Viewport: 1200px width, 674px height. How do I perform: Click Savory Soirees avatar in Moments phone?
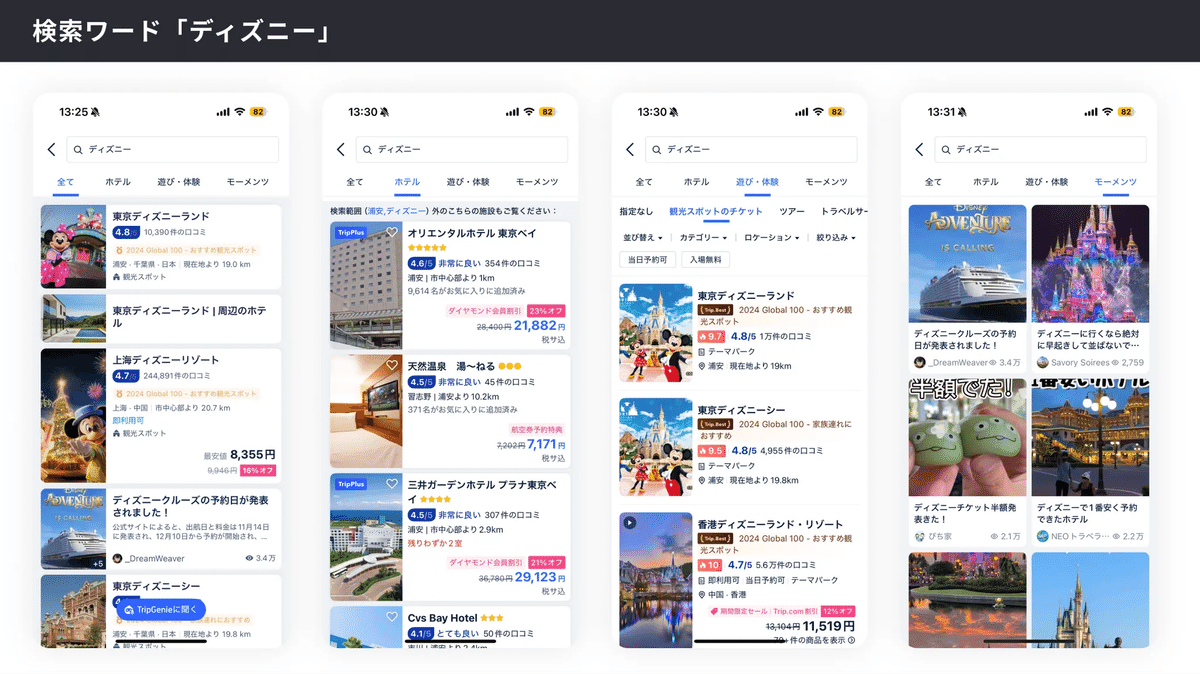[1043, 362]
